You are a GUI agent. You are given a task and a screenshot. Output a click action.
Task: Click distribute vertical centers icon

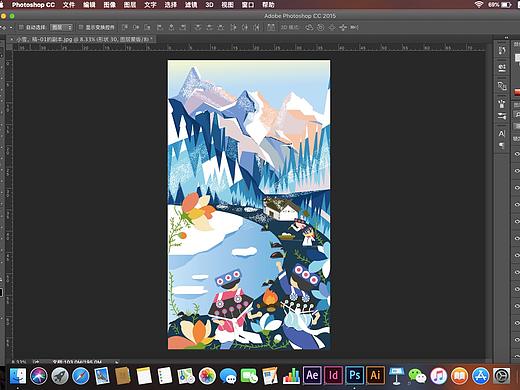click(210, 27)
